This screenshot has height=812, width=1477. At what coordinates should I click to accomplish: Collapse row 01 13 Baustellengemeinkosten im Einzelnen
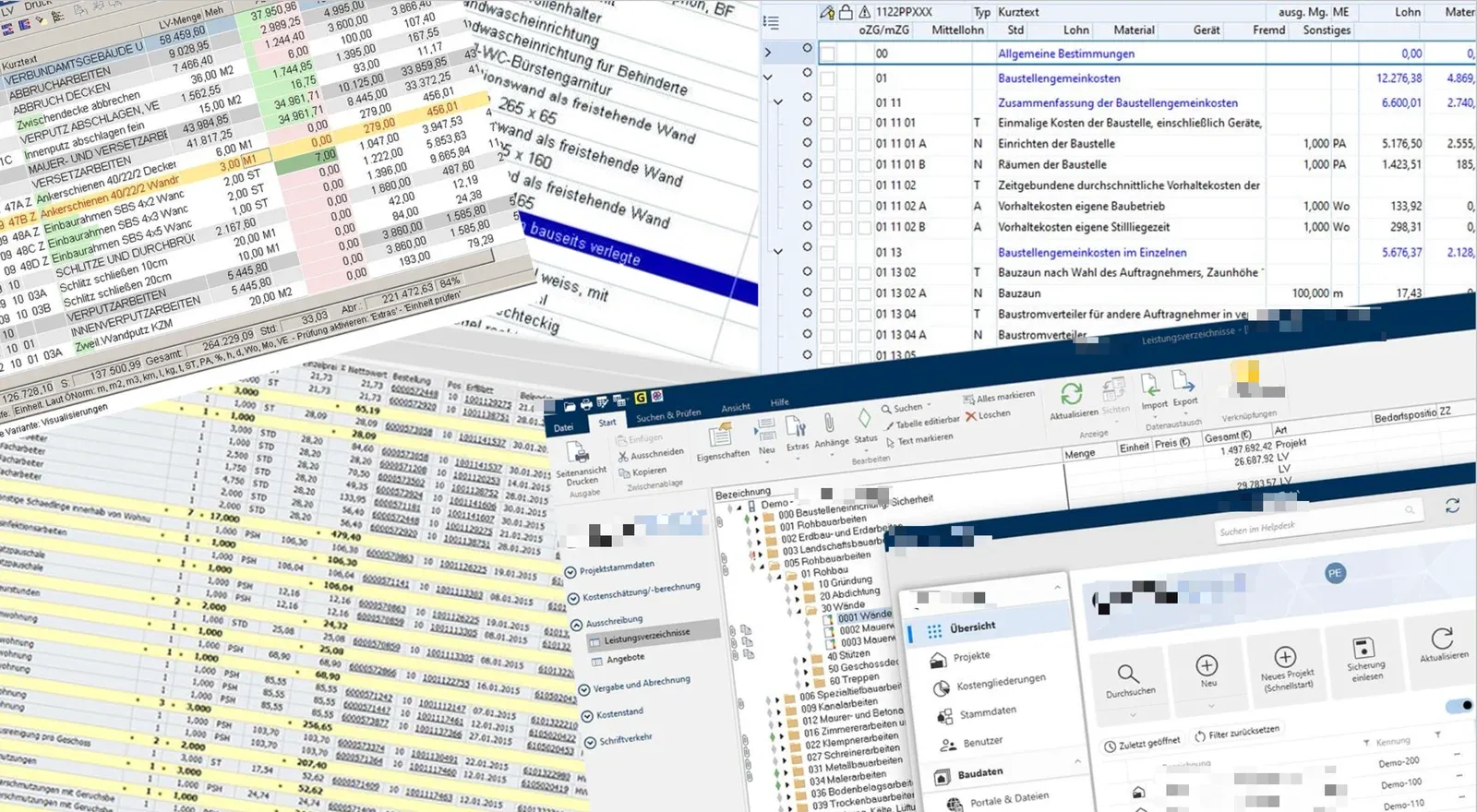click(x=778, y=251)
